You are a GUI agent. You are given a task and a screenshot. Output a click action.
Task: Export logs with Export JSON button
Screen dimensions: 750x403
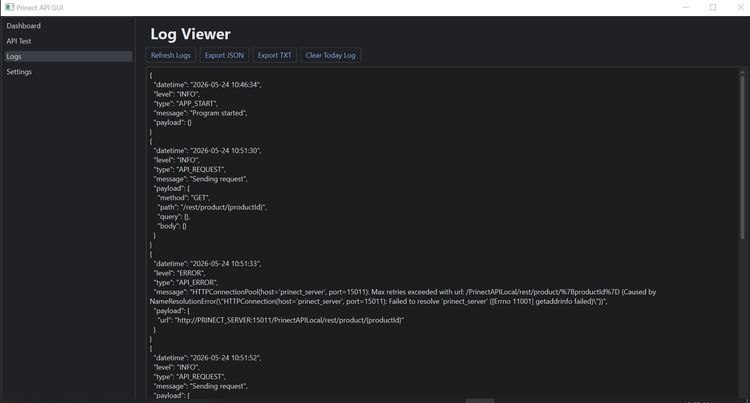(224, 55)
